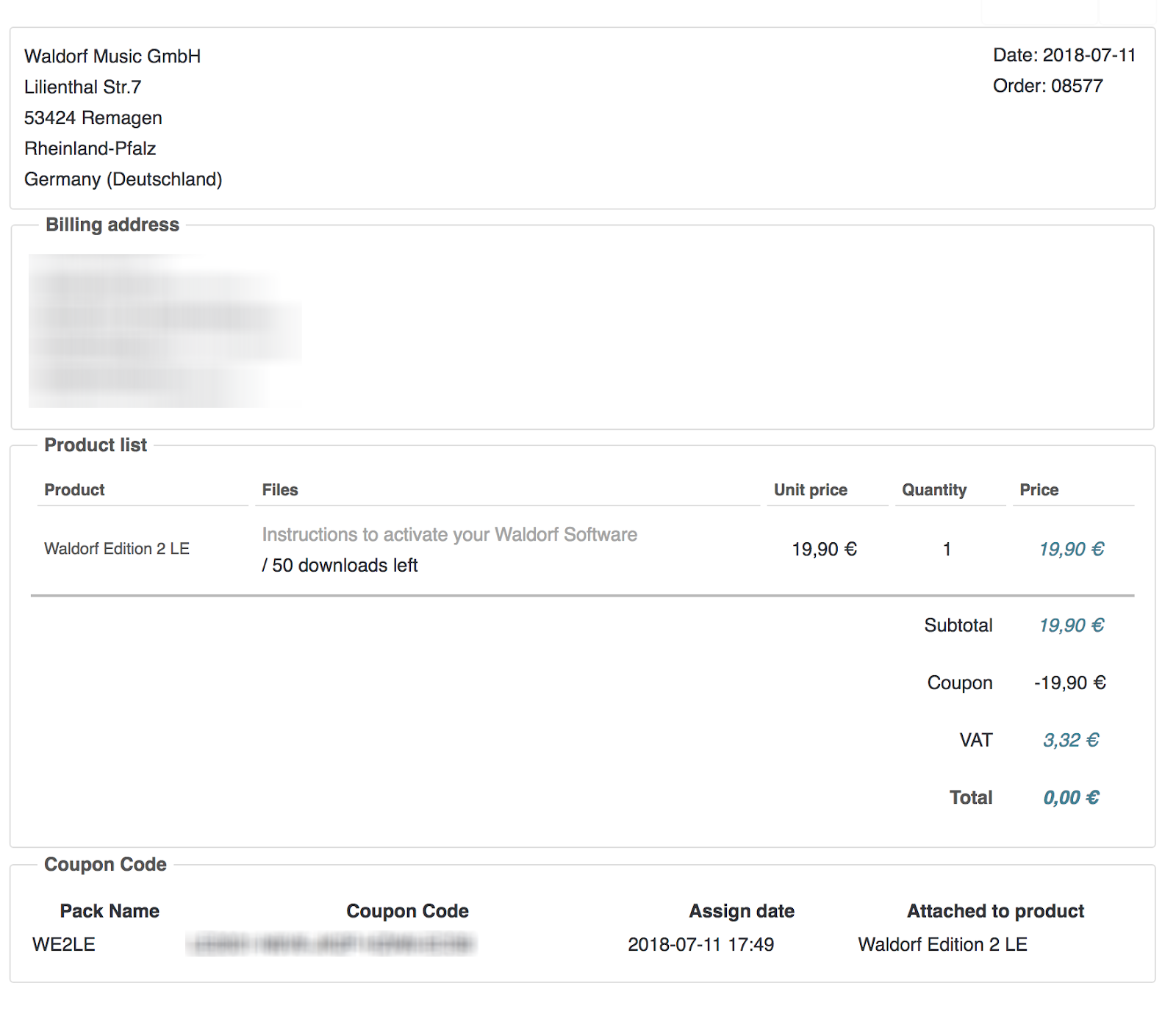Screen dimensions: 1176x1011
Task: Click the VAT amount 3,32 €
Action: click(1071, 740)
